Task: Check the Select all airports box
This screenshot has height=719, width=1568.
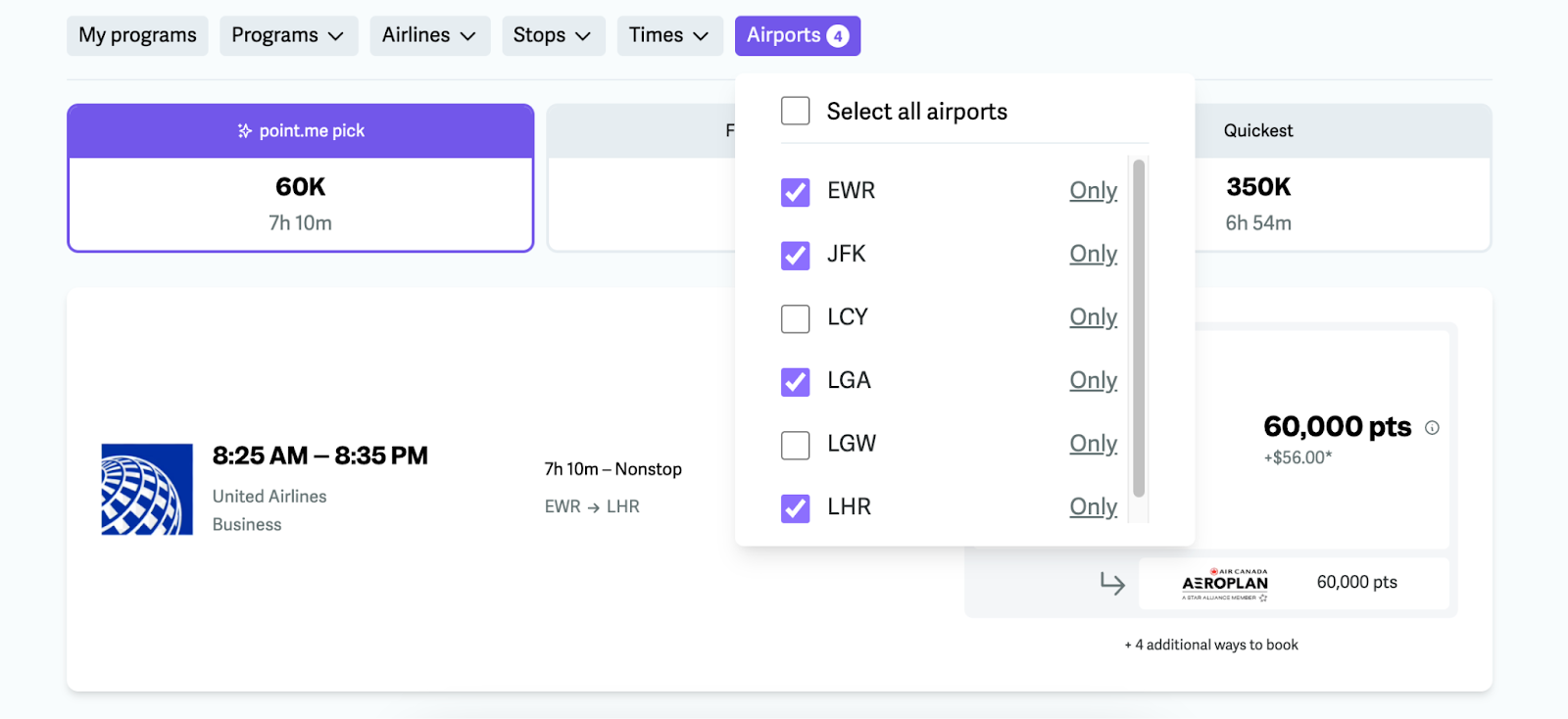Action: click(796, 111)
